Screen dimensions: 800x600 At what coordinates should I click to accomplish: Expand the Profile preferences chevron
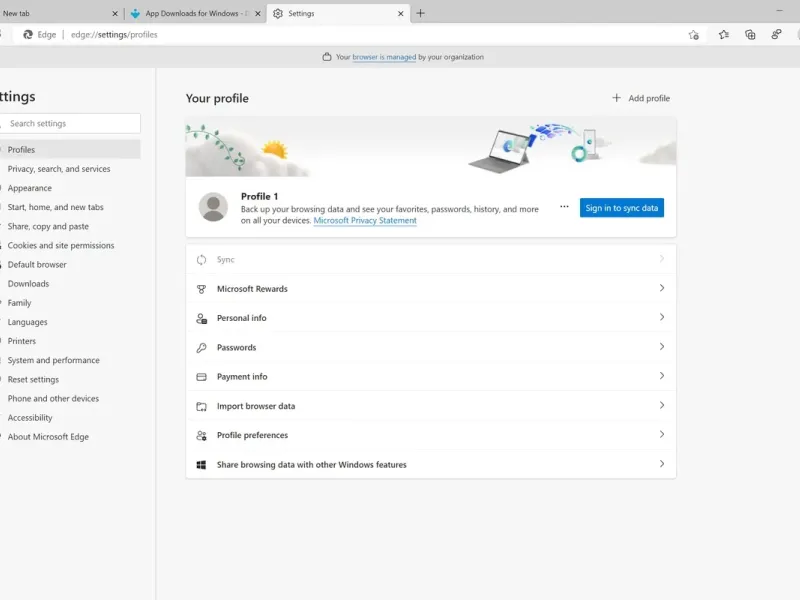(662, 435)
